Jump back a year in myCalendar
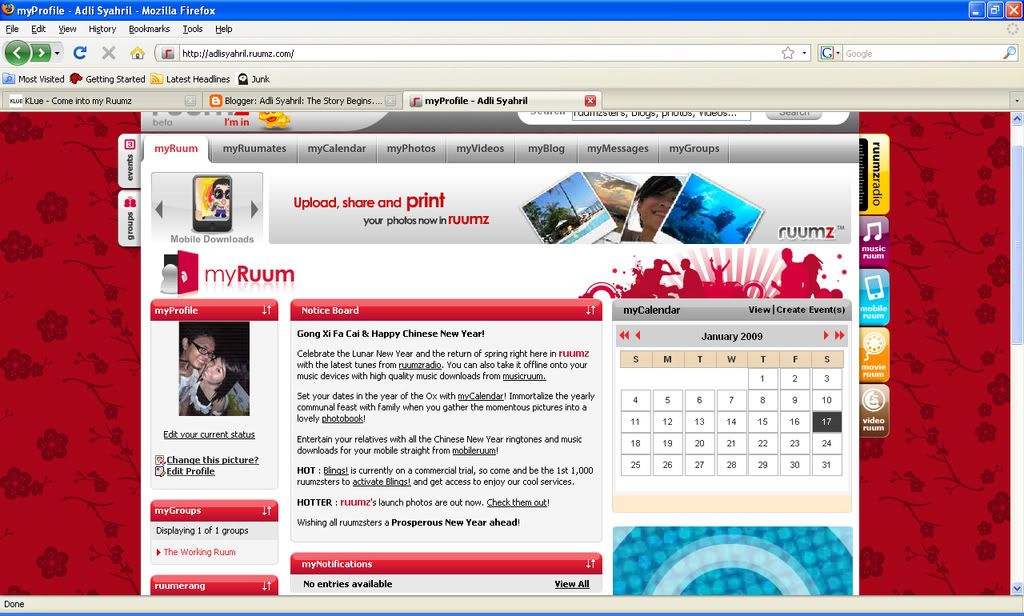The width and height of the screenshot is (1024, 616). pos(624,336)
